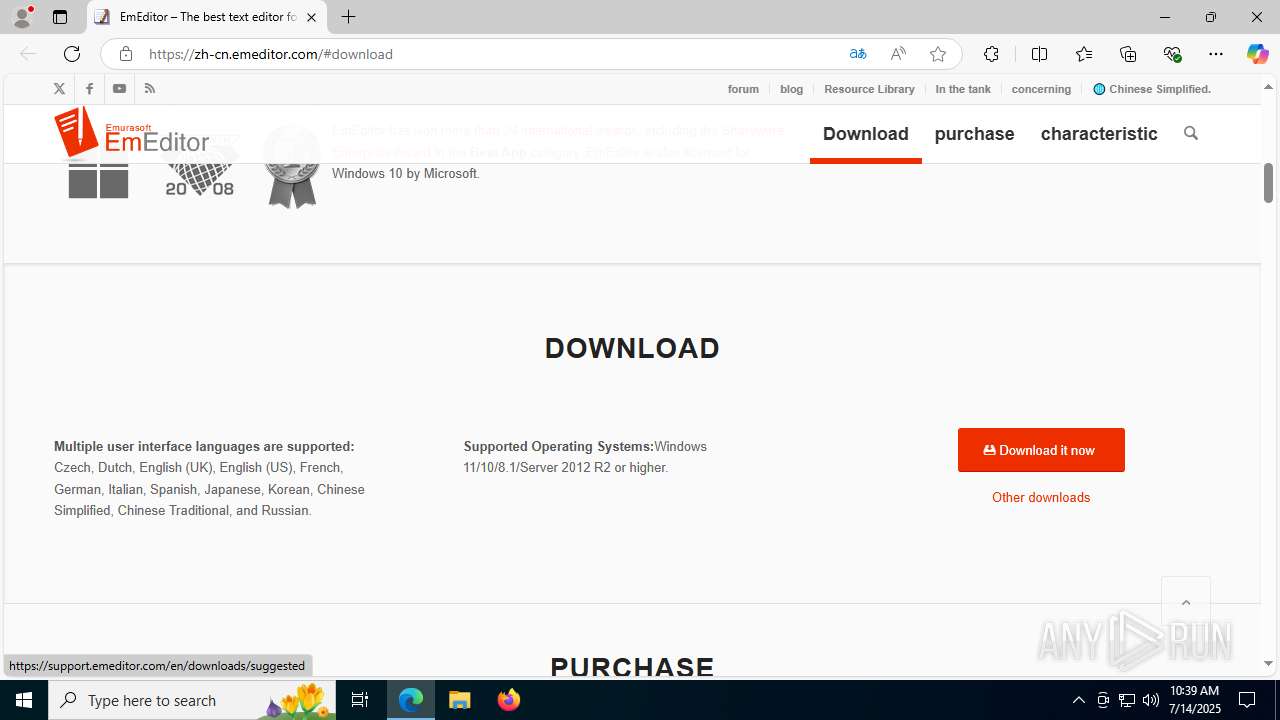Click the taskbar search box
The image size is (1280, 720).
coord(192,700)
